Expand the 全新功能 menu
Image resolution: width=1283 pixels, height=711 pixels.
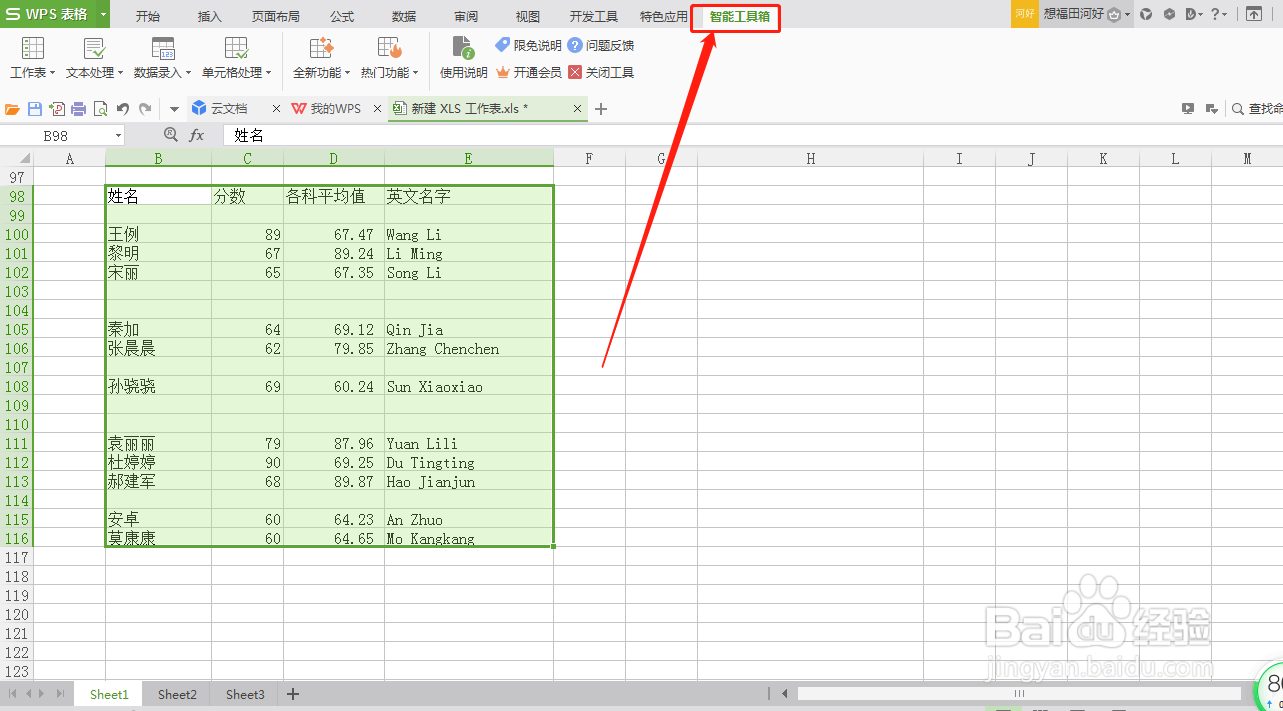[321, 58]
